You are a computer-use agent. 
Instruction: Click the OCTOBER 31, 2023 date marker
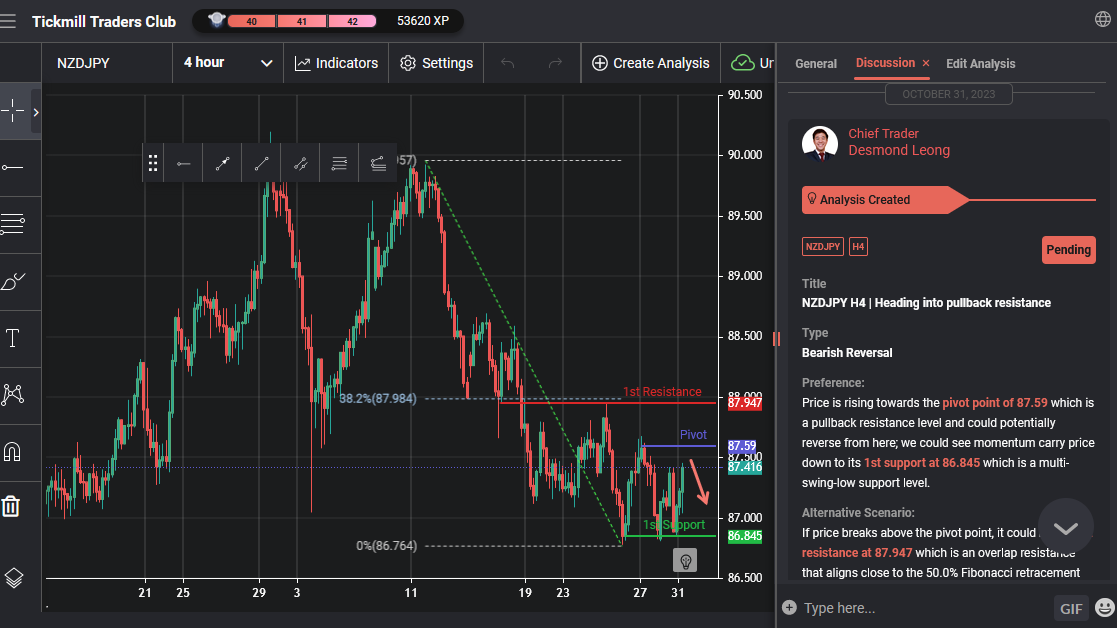948,94
